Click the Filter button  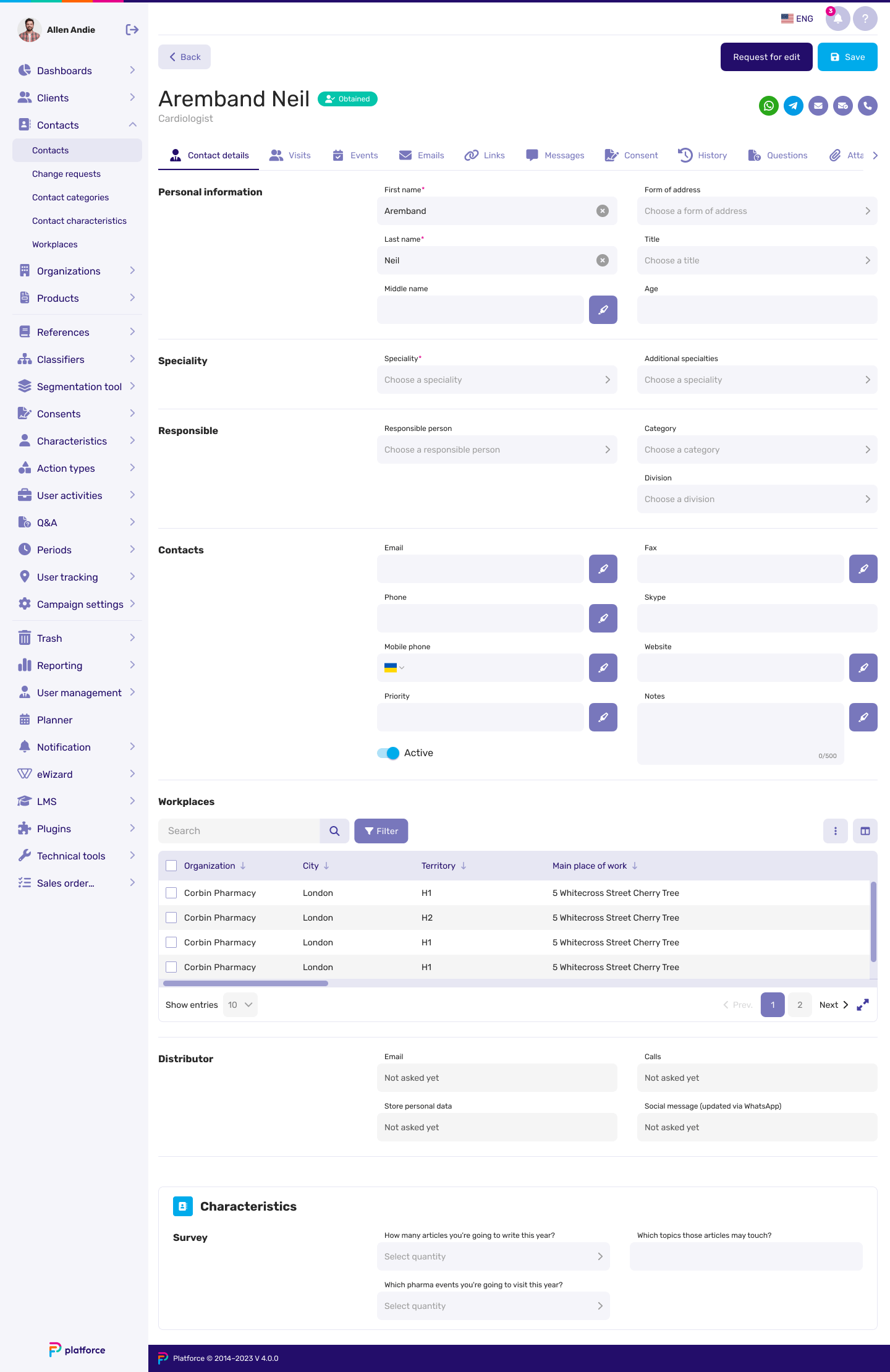pyautogui.click(x=381, y=831)
